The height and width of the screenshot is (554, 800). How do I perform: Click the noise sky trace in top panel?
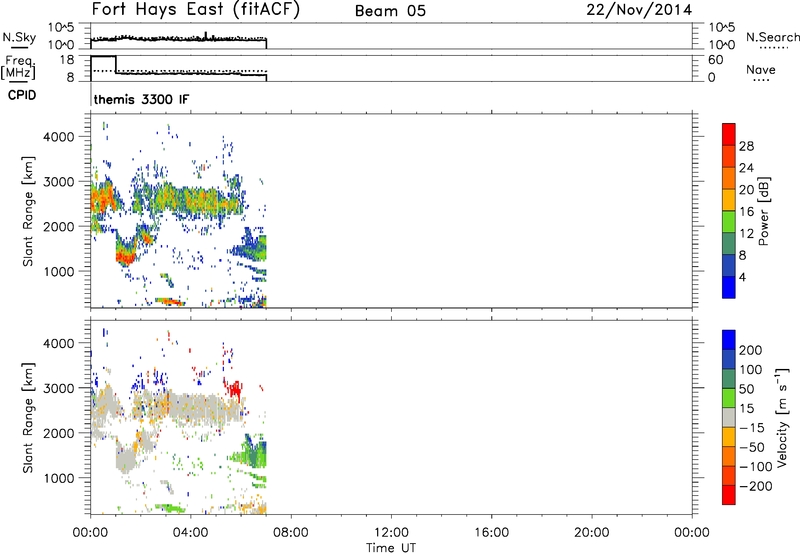click(x=179, y=38)
